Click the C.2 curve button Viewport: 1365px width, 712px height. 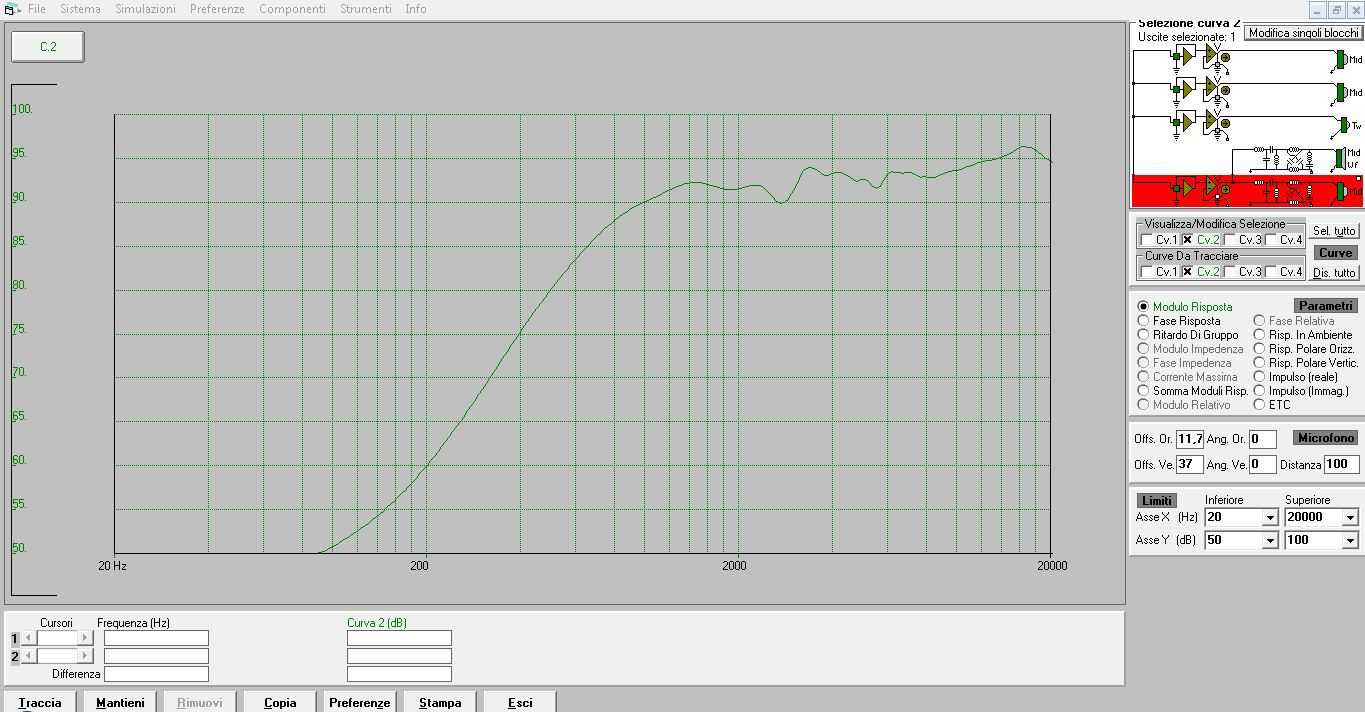click(48, 47)
